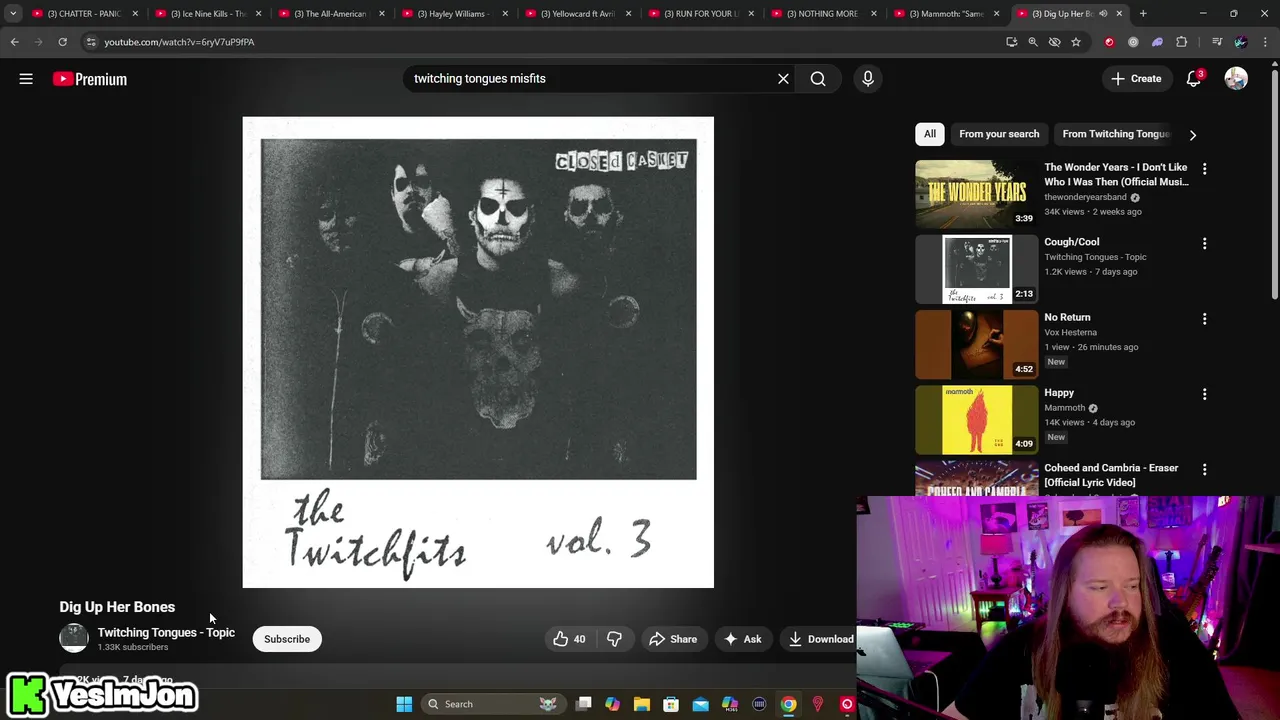
Task: Click the thewonderyearsband channel name
Action: [1085, 197]
